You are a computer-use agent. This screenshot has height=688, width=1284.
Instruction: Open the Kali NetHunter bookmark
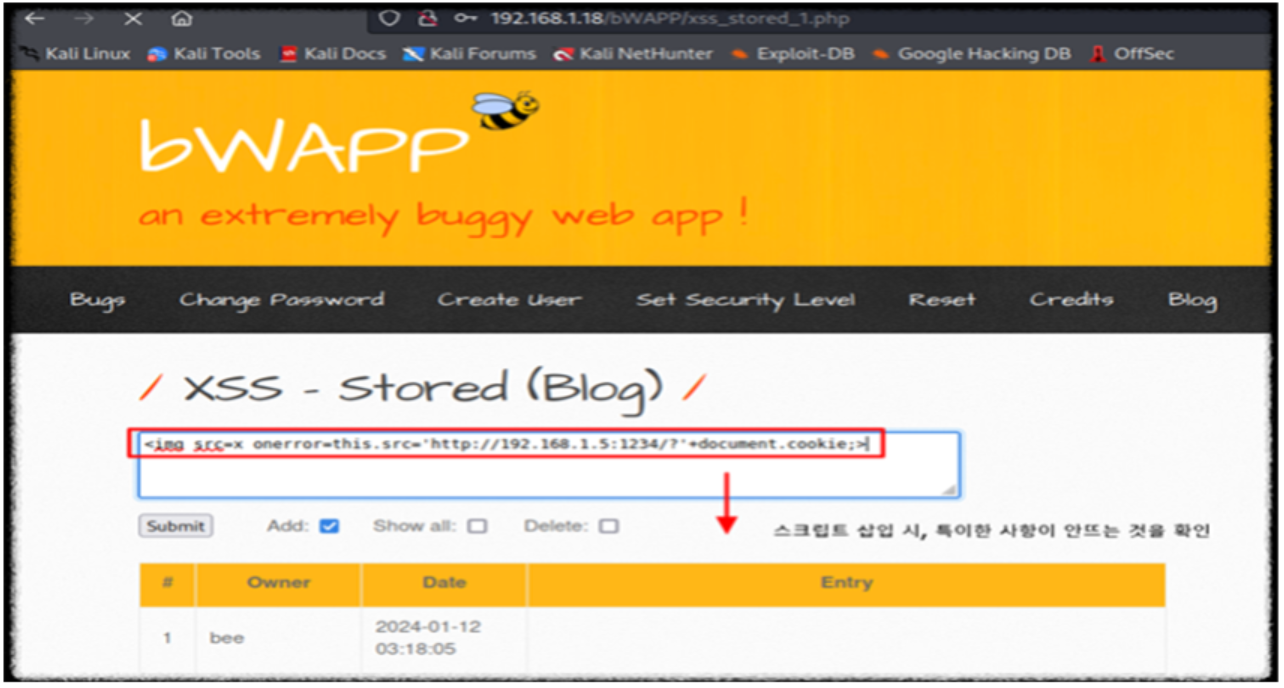point(634,54)
